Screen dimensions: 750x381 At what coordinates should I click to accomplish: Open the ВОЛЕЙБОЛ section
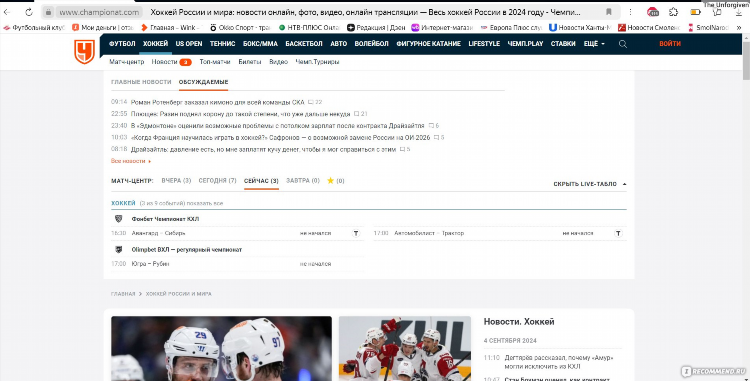click(371, 44)
